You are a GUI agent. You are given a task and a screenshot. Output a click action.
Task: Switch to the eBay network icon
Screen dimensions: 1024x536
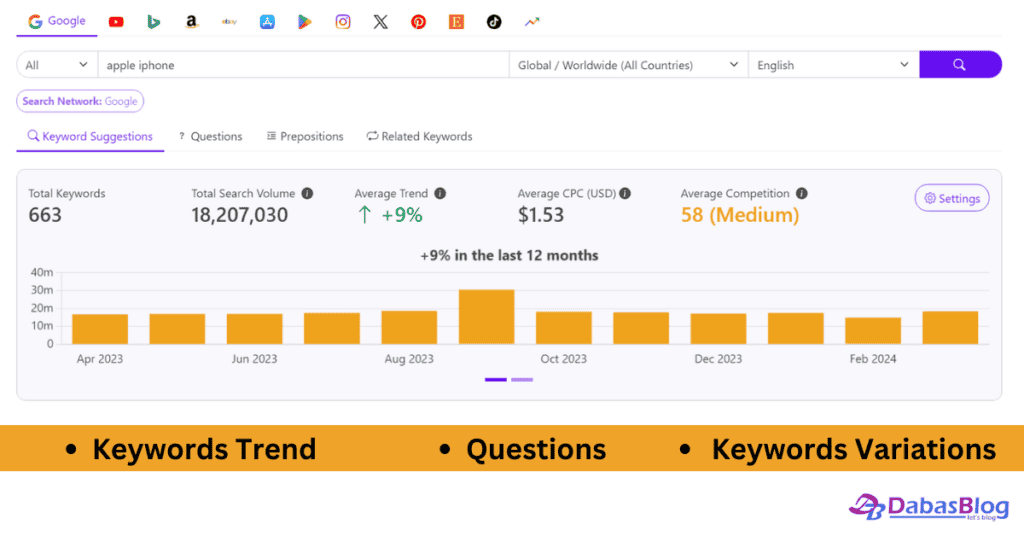coord(229,22)
